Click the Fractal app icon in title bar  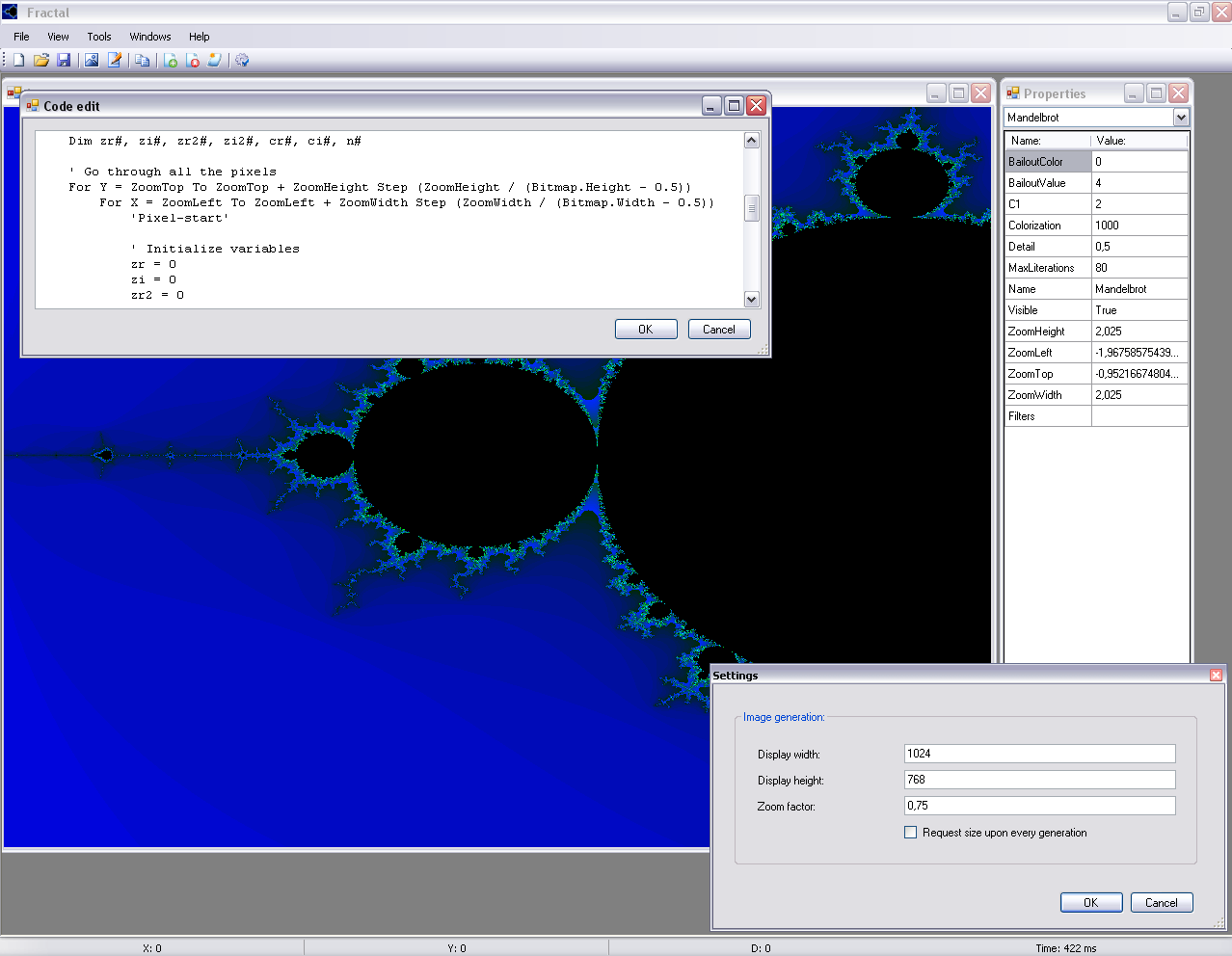pos(11,13)
